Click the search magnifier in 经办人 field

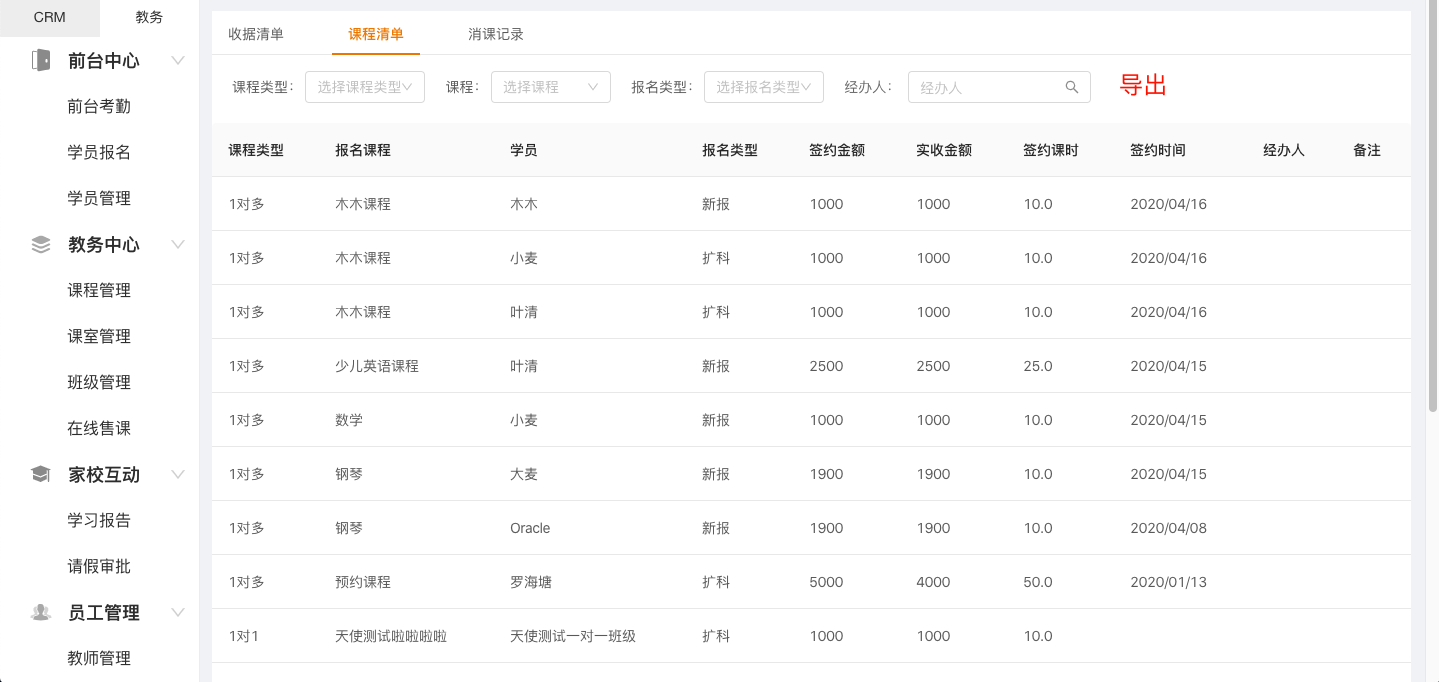(x=1072, y=87)
